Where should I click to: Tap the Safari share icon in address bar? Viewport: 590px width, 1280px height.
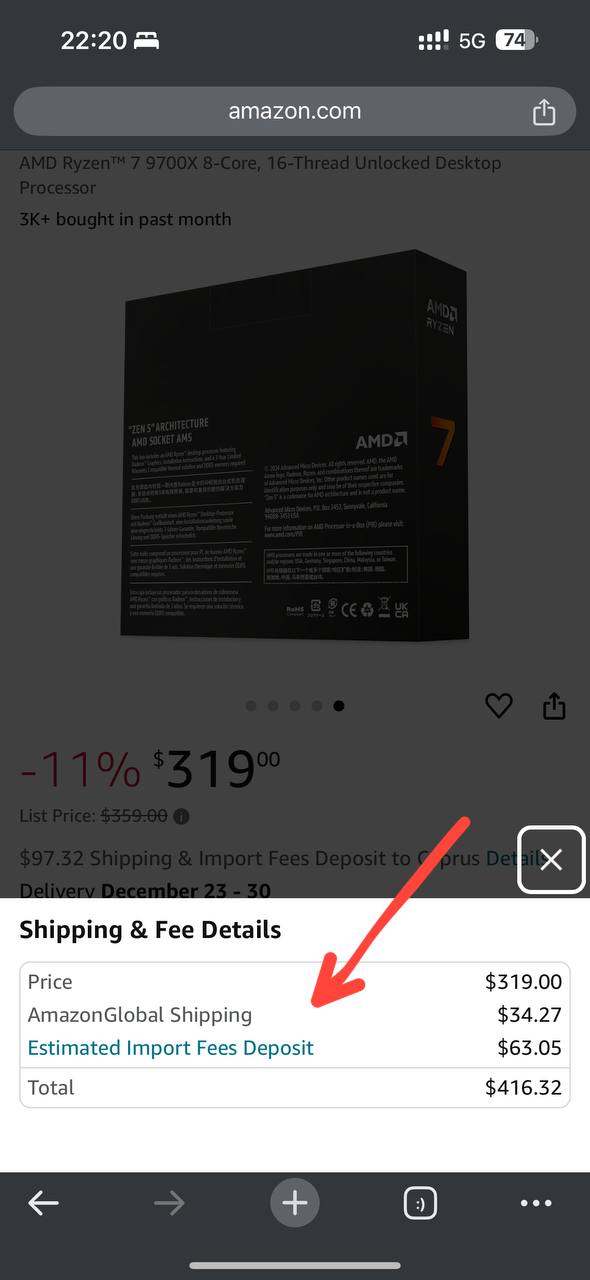click(x=544, y=111)
